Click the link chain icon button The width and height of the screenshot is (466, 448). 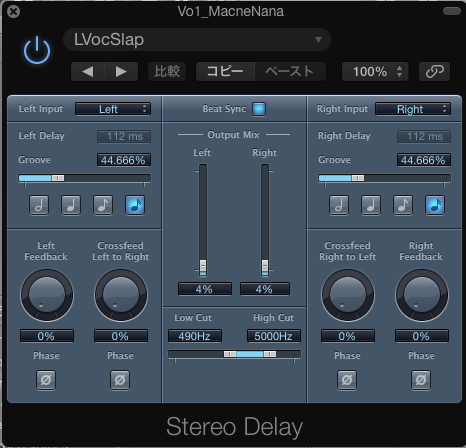tap(435, 71)
